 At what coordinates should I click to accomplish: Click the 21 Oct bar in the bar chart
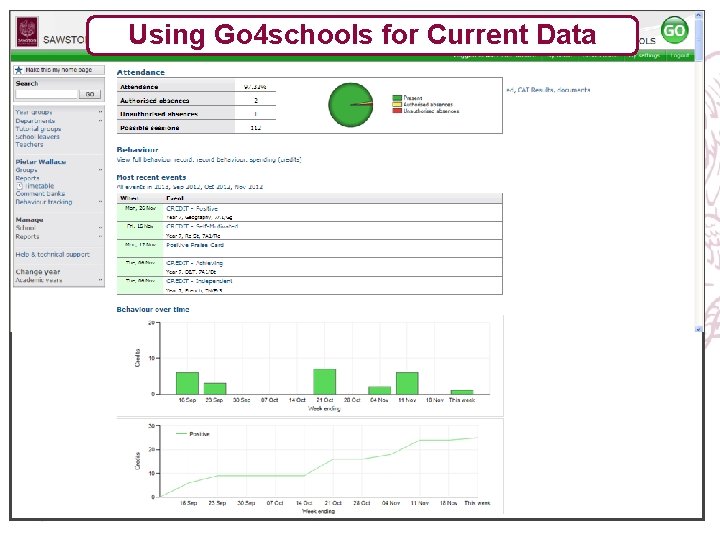(325, 381)
